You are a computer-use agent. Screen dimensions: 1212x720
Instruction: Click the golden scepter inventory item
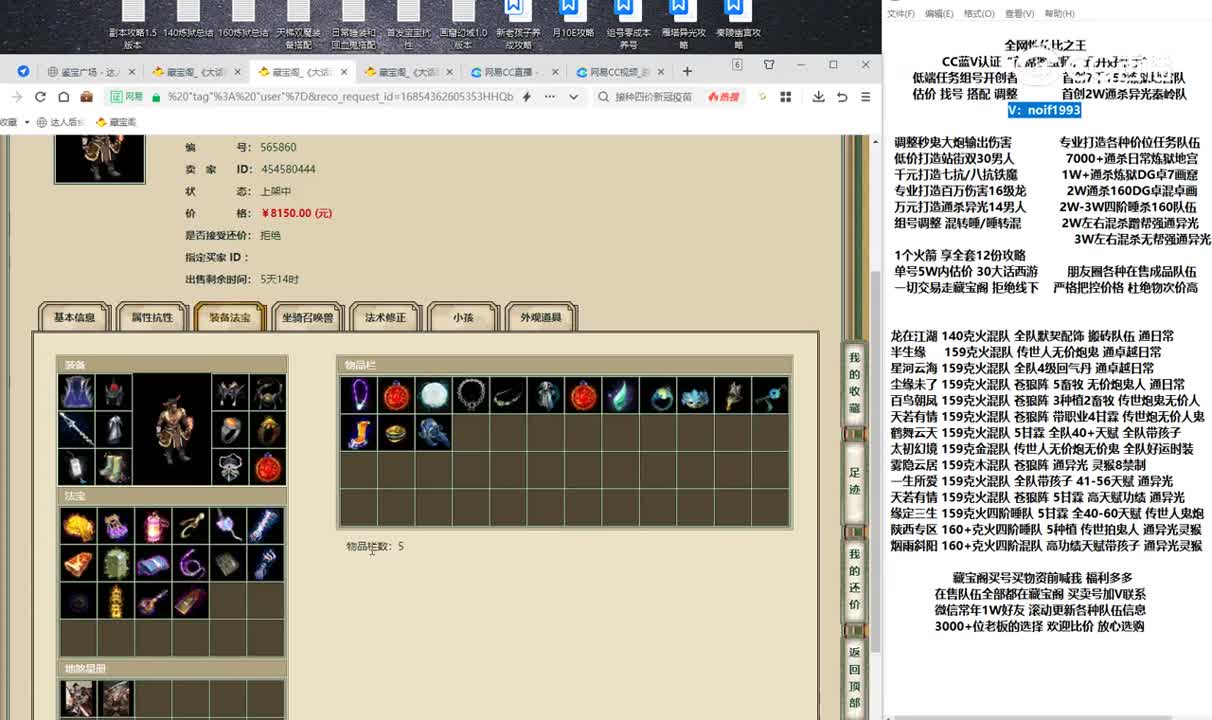coord(733,395)
